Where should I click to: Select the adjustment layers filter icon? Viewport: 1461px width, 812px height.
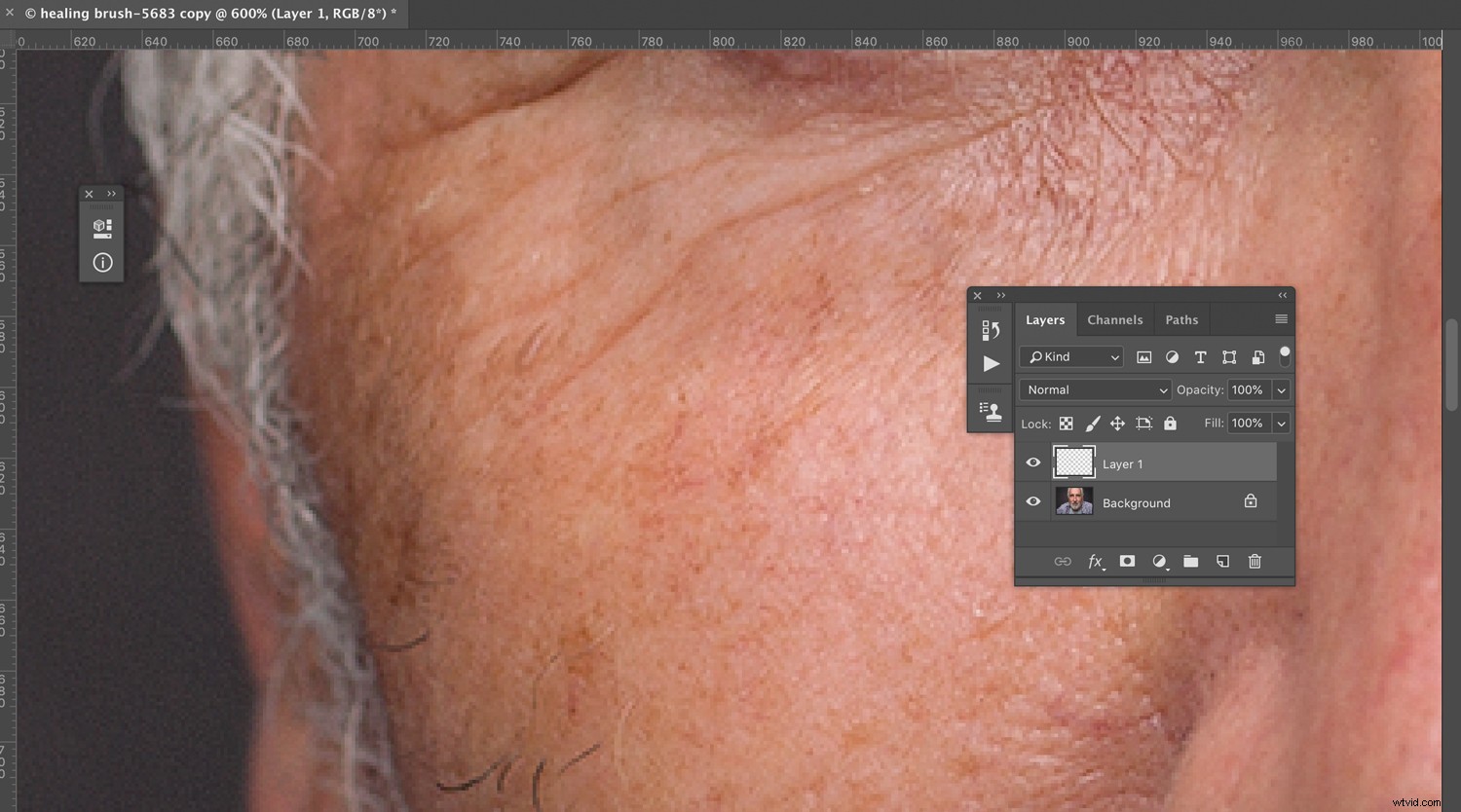click(x=1172, y=356)
